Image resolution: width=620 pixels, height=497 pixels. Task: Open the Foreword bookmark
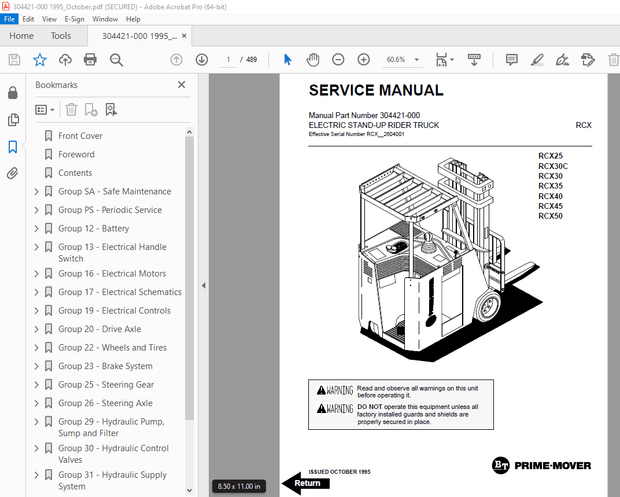click(76, 155)
